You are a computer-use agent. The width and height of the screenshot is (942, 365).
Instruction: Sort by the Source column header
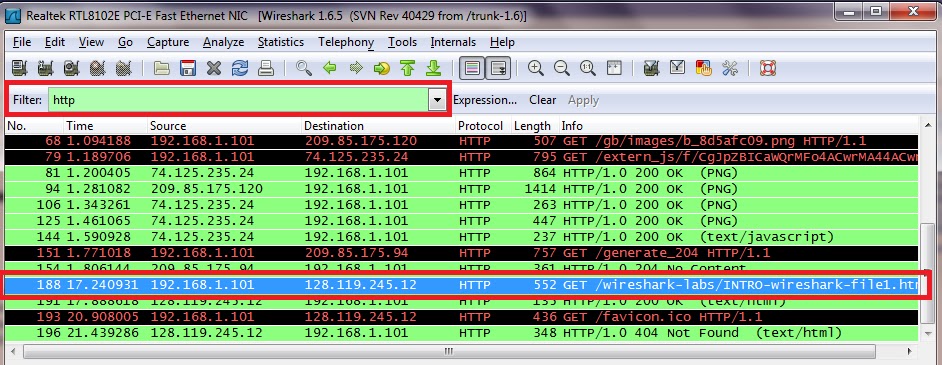pos(224,126)
